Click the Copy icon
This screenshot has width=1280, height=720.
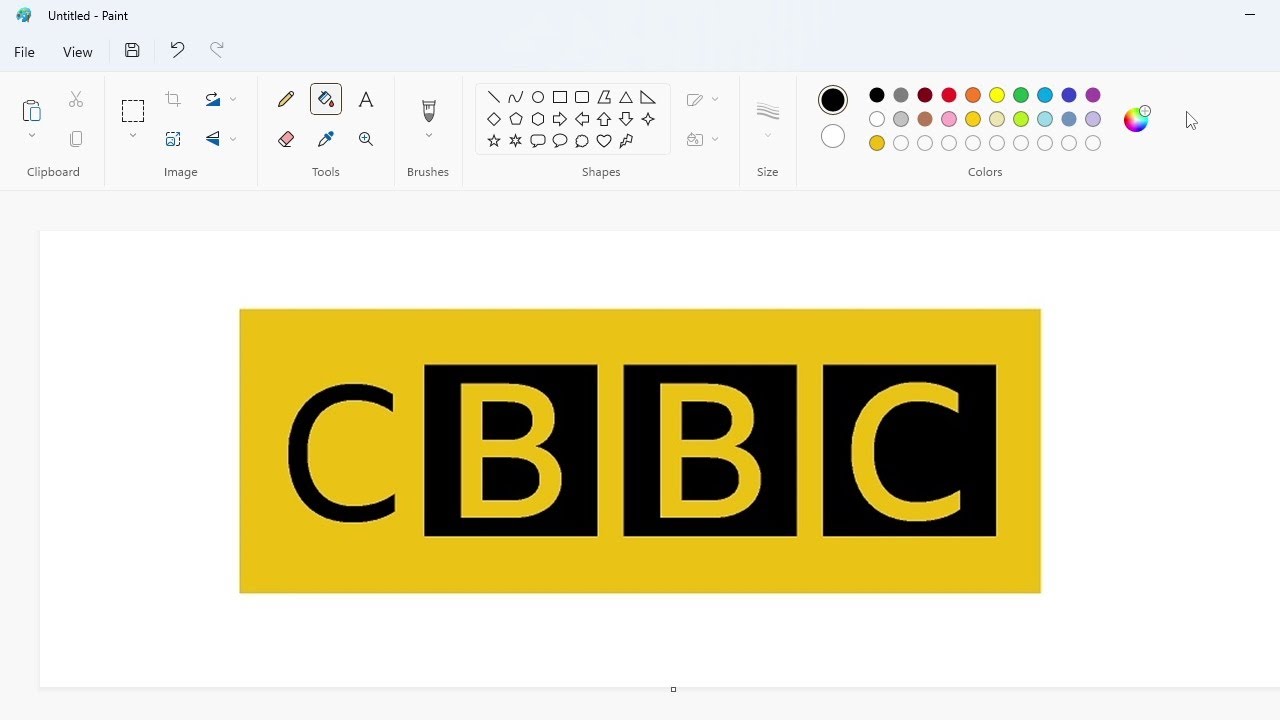(76, 139)
